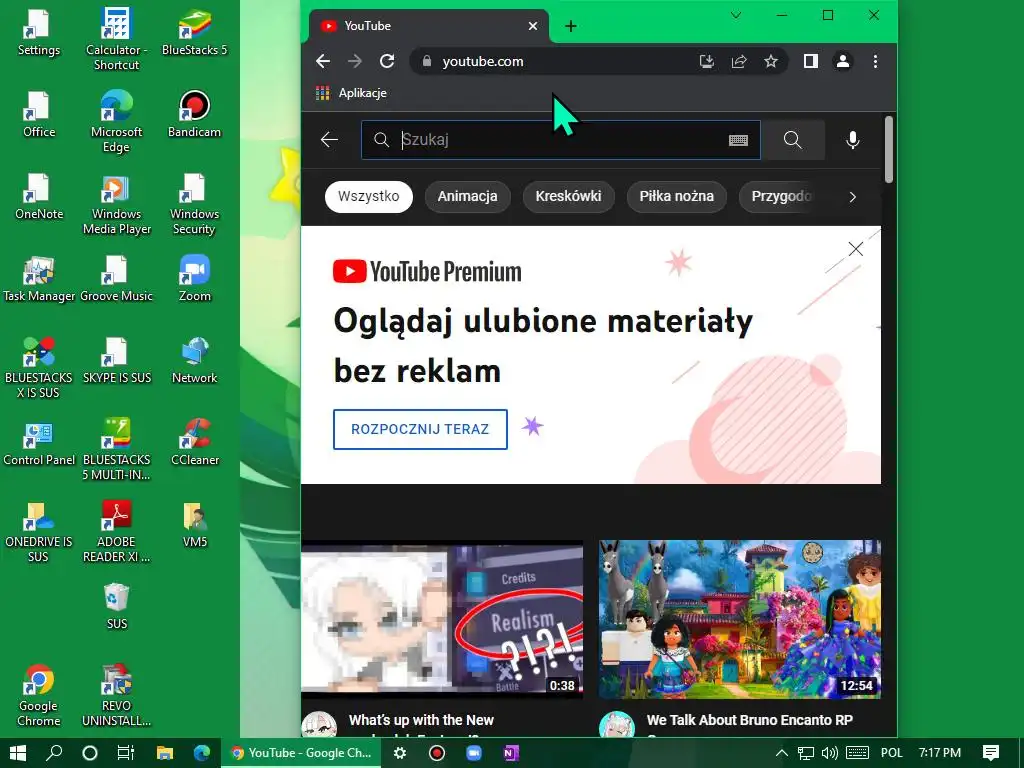Viewport: 1024px width, 768px height.
Task: Select the SUS recycle bin icon
Action: (116, 607)
